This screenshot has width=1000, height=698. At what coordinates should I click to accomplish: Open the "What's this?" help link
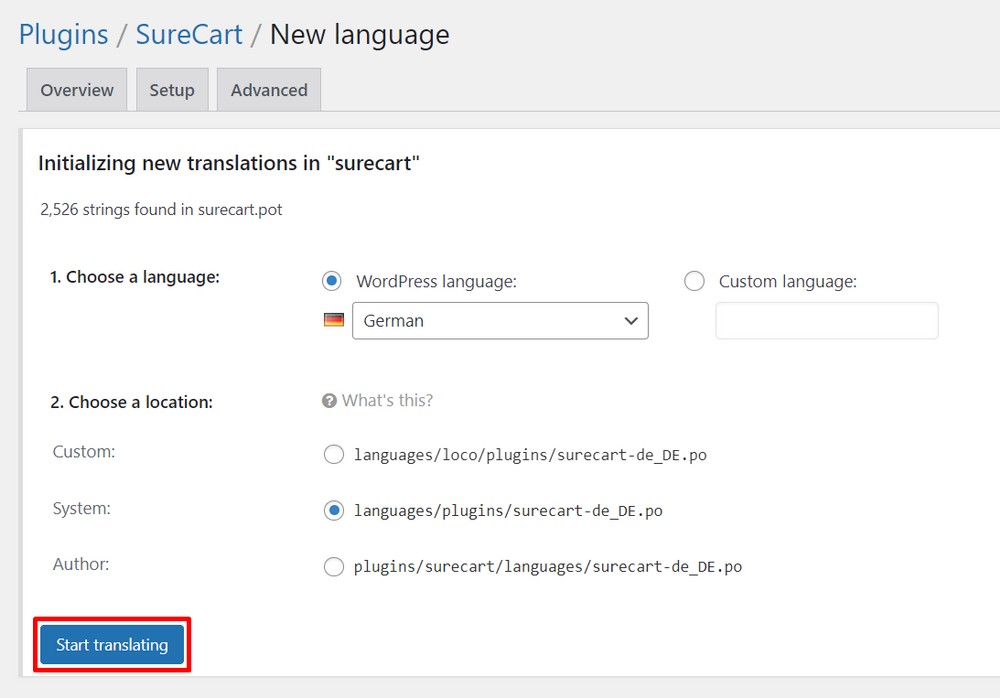click(386, 400)
